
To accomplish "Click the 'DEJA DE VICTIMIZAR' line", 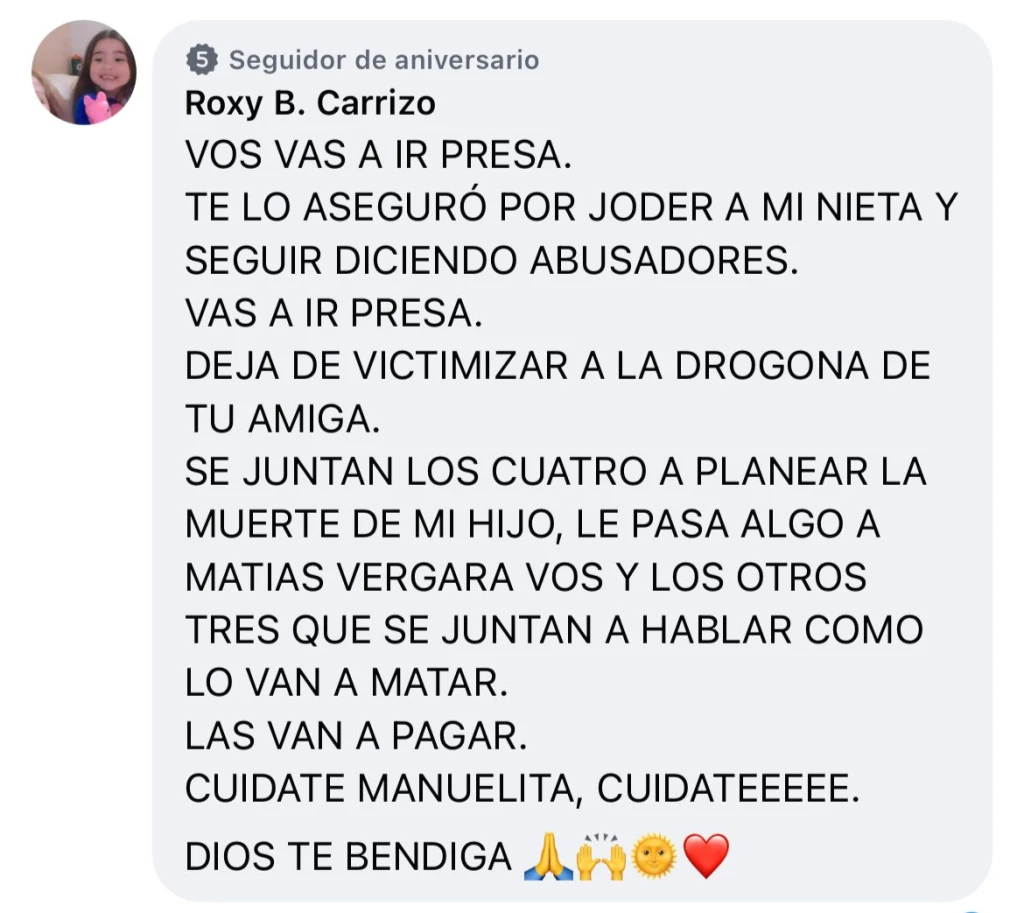I will (x=558, y=366).
